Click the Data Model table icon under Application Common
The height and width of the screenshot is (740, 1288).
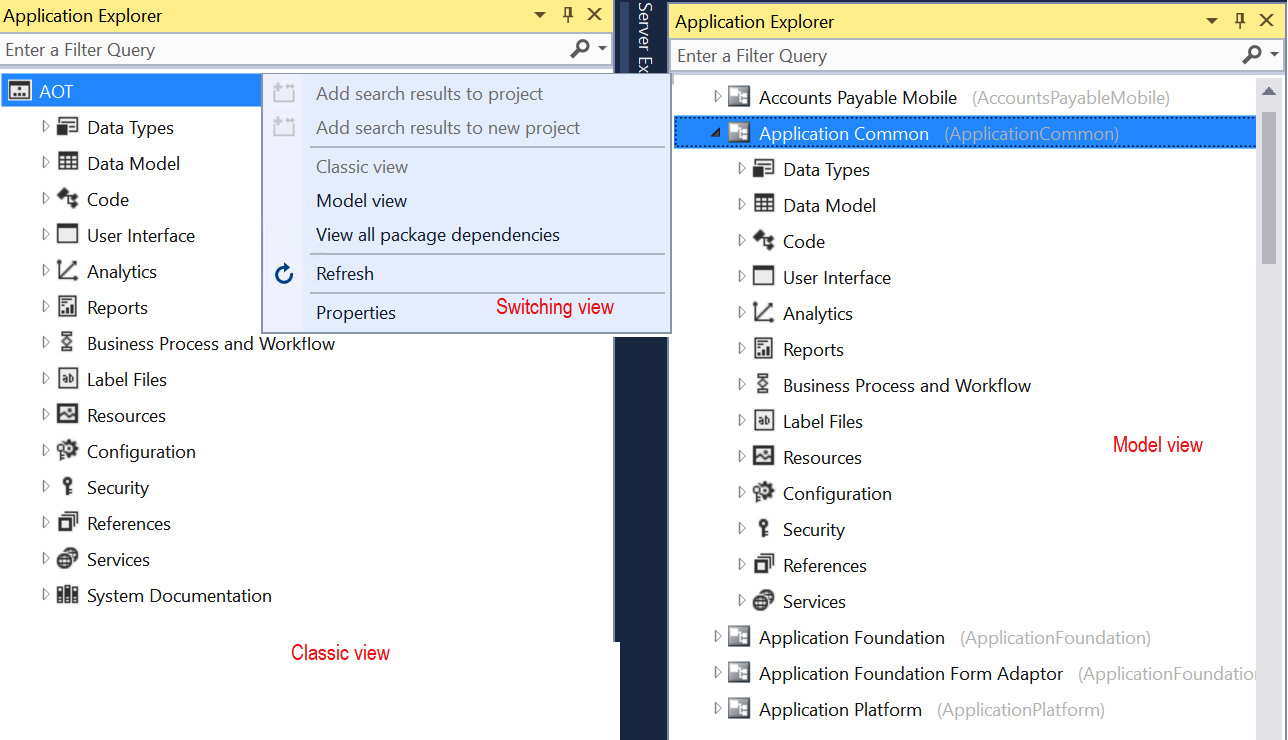pos(764,205)
